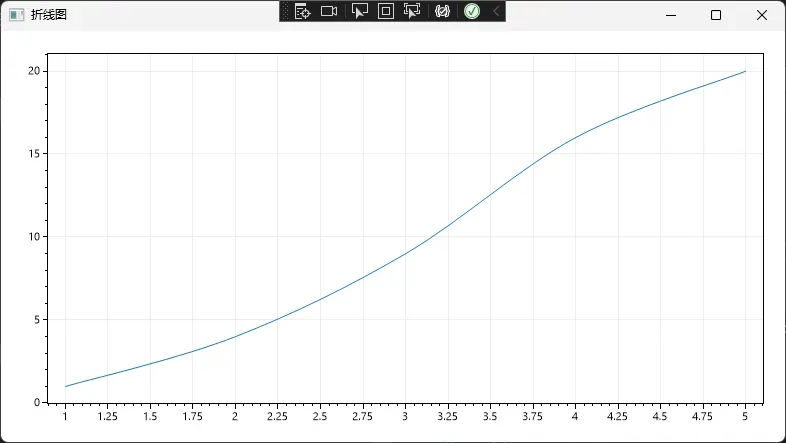This screenshot has width=786, height=443.
Task: Click the green checkmark status icon
Action: [472, 11]
